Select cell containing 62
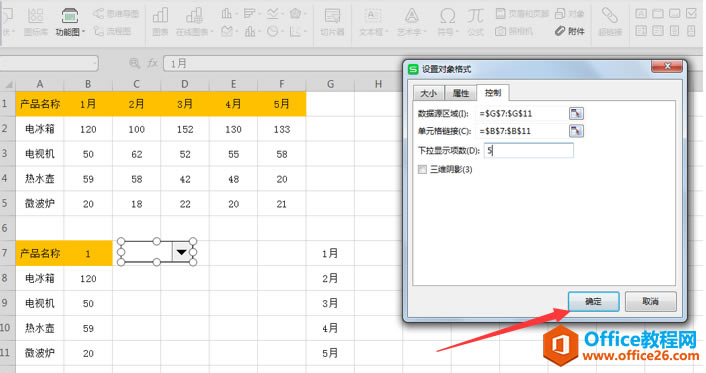This screenshot has height=373, width=706. tap(136, 154)
